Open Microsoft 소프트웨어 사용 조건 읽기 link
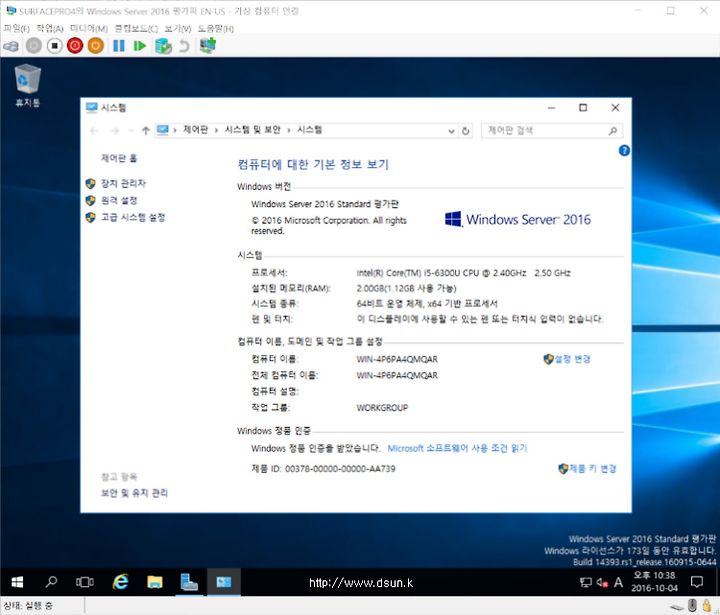This screenshot has height=615, width=720. [x=457, y=448]
